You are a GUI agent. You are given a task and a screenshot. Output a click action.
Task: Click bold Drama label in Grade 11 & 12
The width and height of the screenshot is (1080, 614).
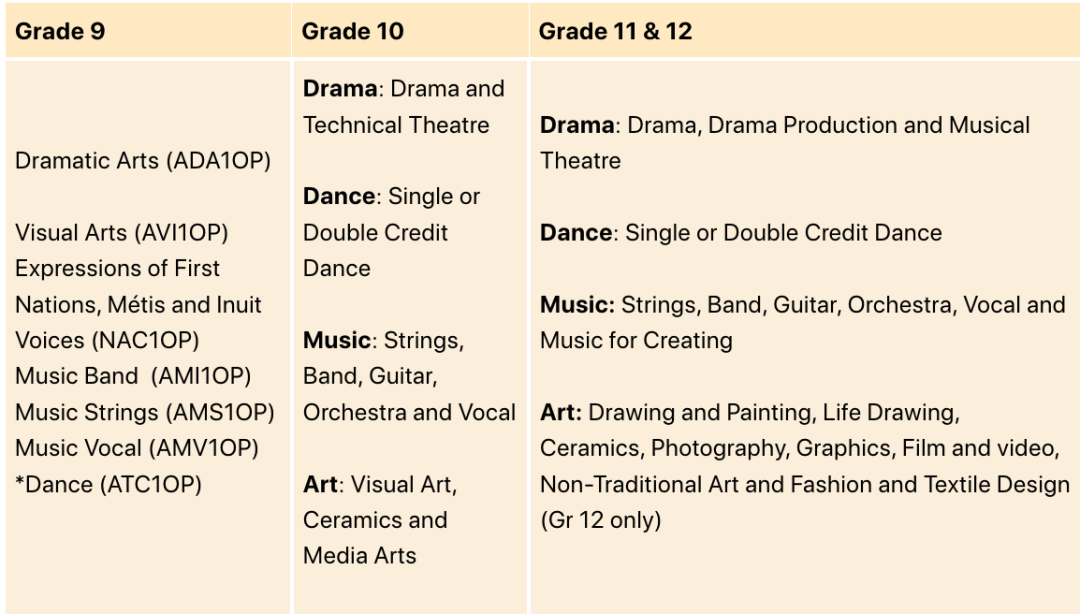pos(577,125)
